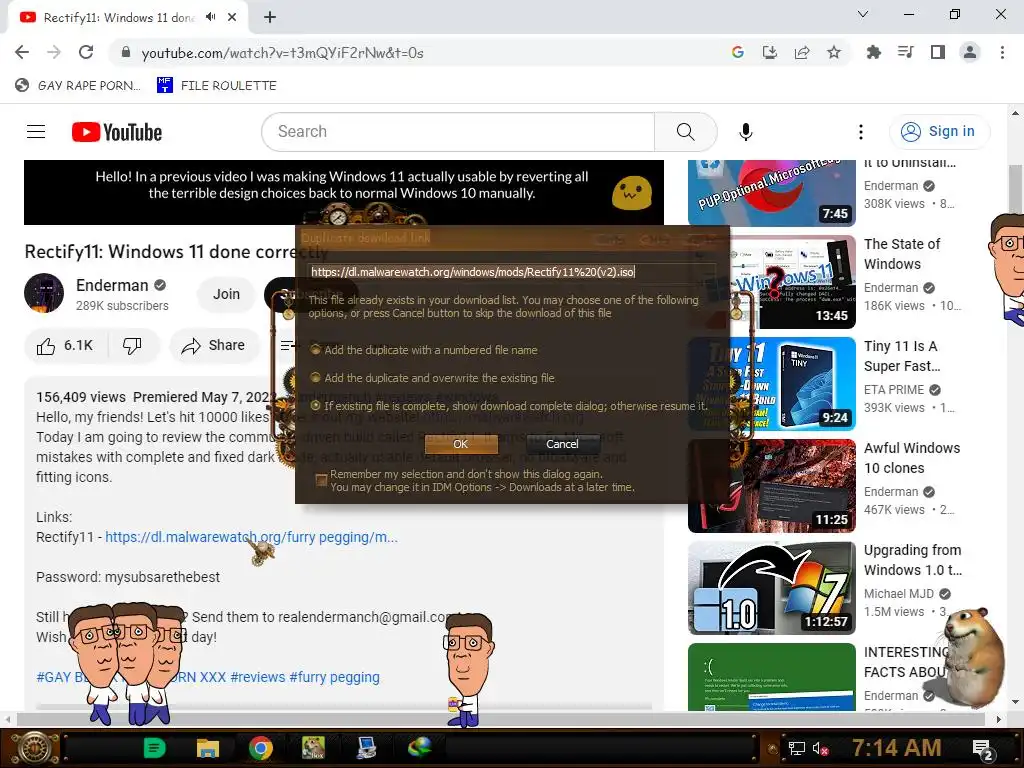Click the 7:14 AM taskbar clock
This screenshot has width=1024, height=768.
[897, 748]
